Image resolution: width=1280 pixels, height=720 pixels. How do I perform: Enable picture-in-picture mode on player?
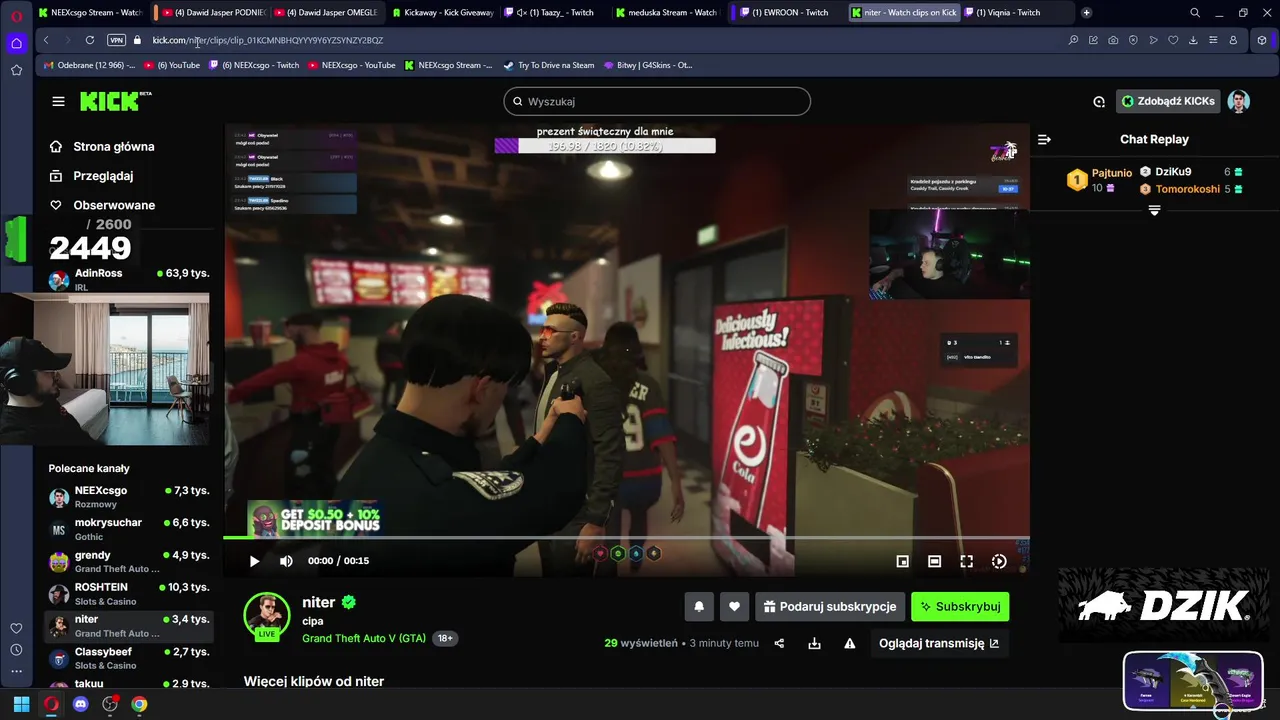click(x=902, y=561)
